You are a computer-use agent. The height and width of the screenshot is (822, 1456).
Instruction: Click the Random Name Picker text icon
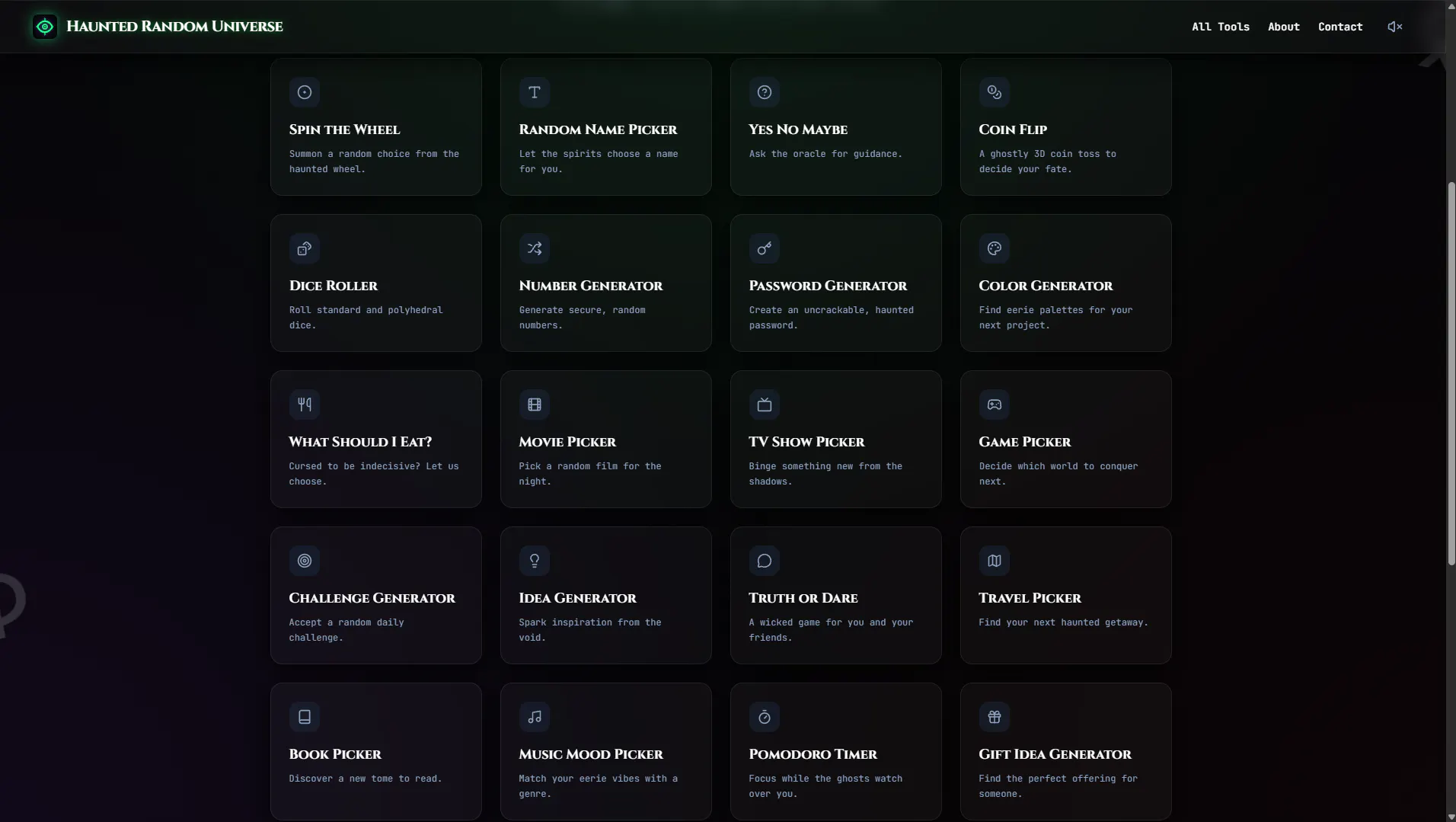coord(535,92)
